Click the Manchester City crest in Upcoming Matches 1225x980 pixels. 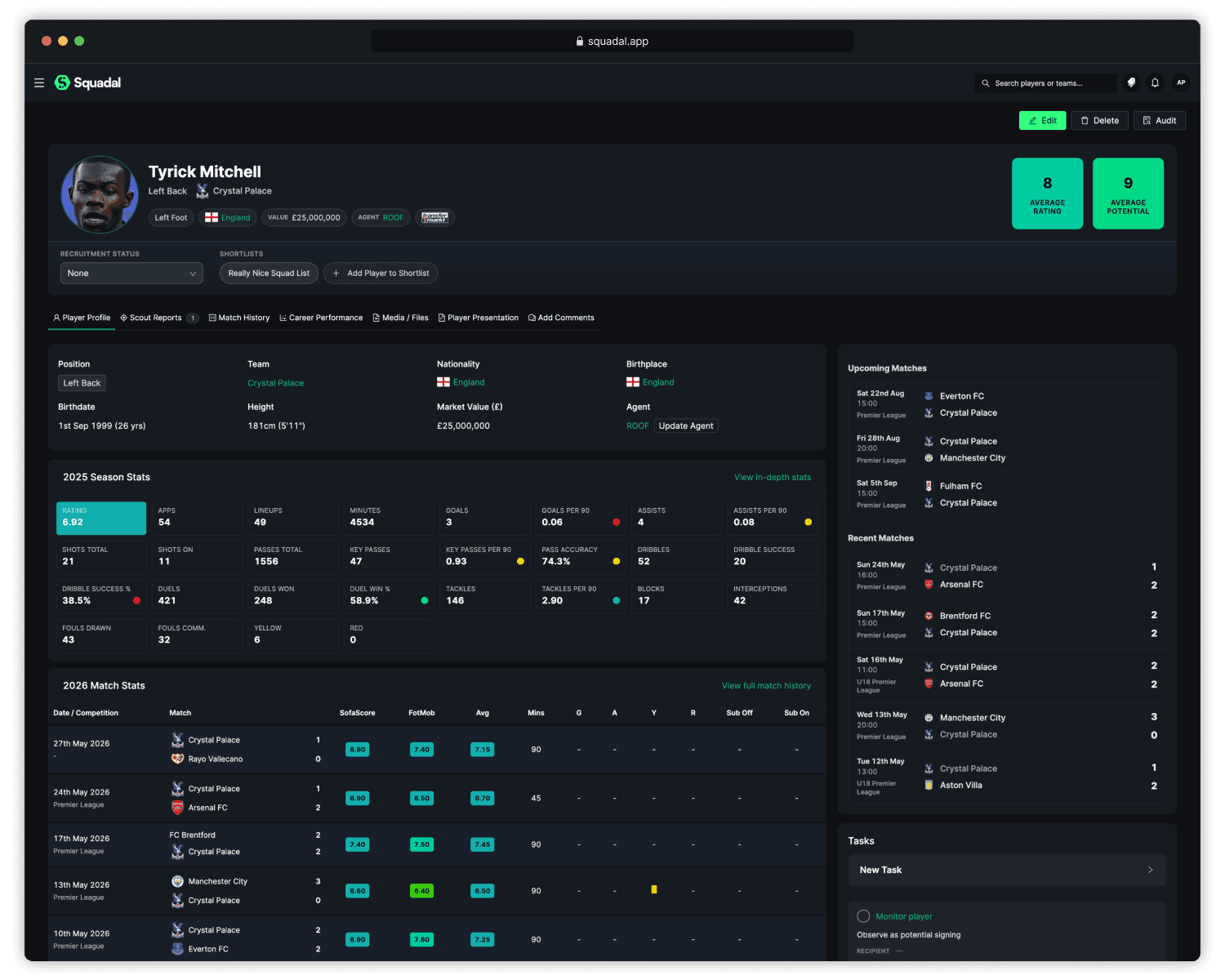tap(929, 458)
